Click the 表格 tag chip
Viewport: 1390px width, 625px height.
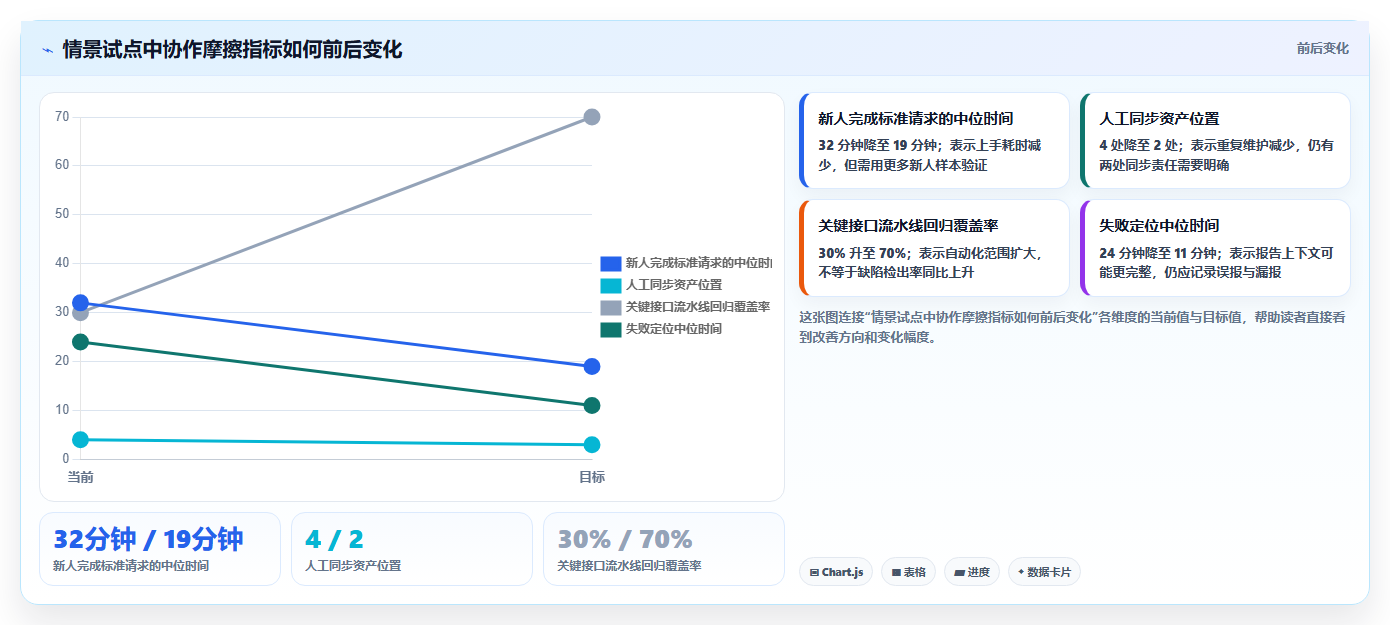[x=908, y=572]
